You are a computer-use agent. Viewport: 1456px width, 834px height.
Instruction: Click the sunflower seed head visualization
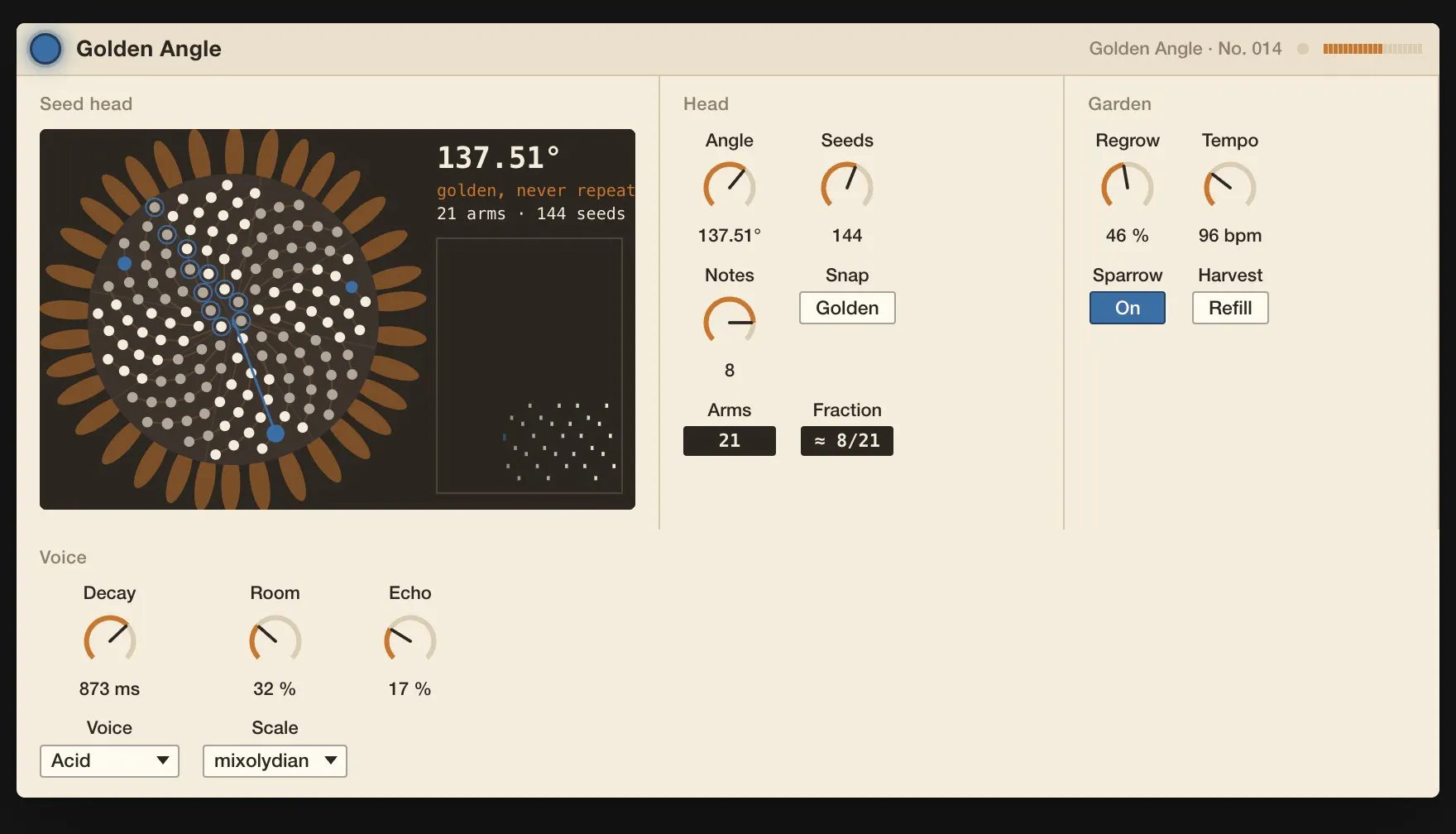click(x=234, y=319)
